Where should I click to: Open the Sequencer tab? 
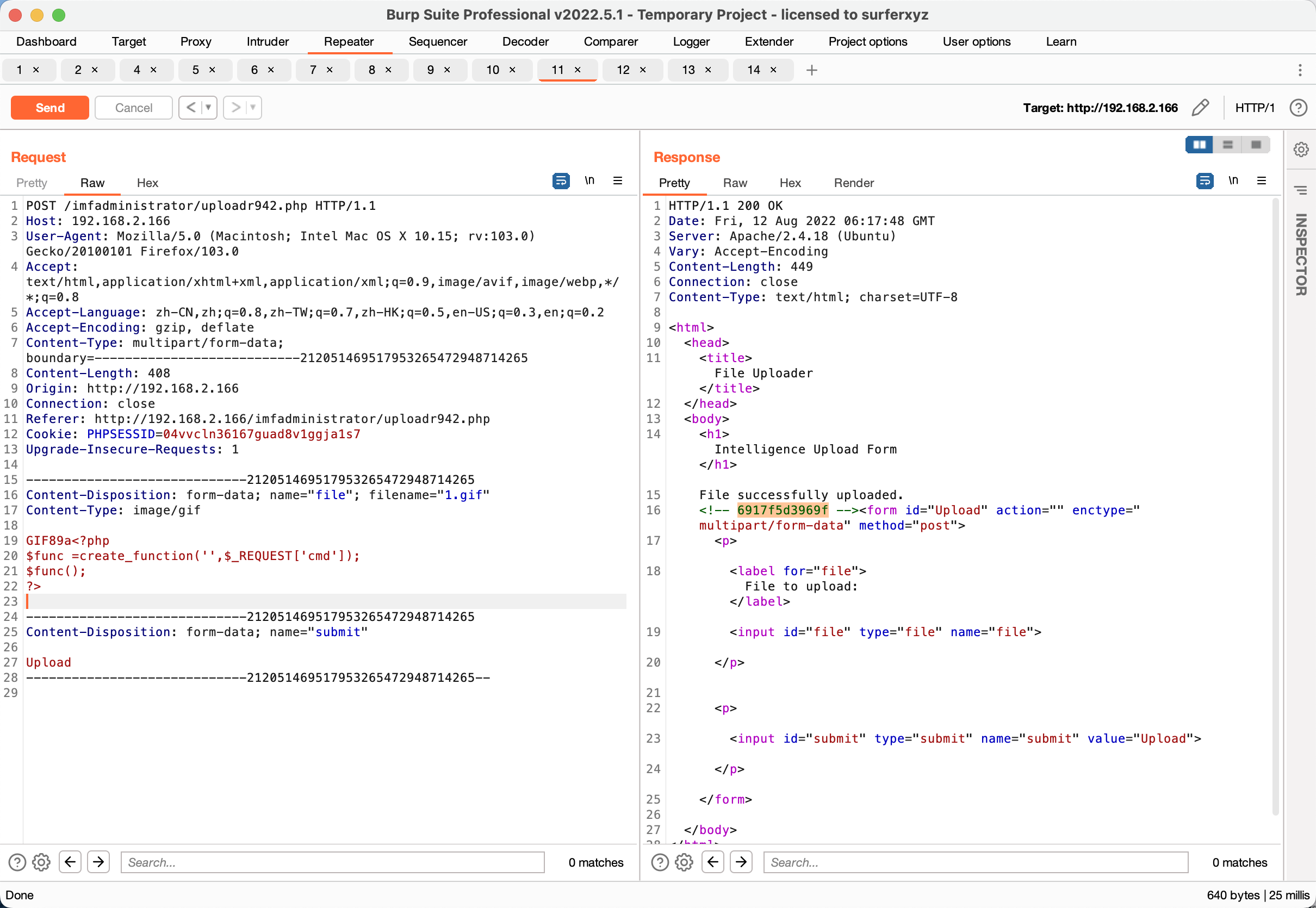click(438, 41)
